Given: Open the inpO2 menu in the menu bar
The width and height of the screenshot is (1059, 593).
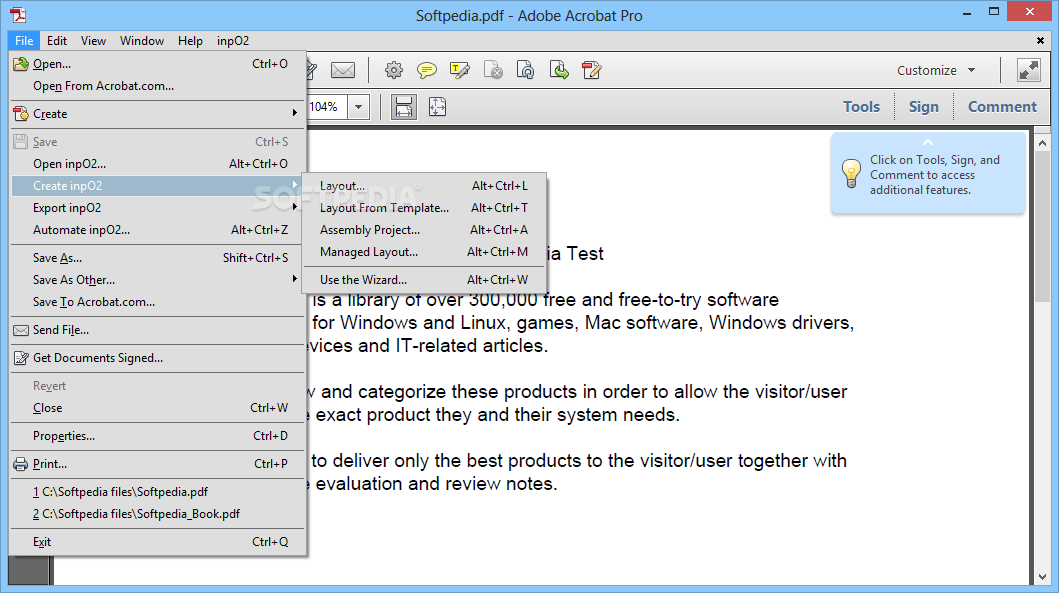Looking at the screenshot, I should point(233,41).
